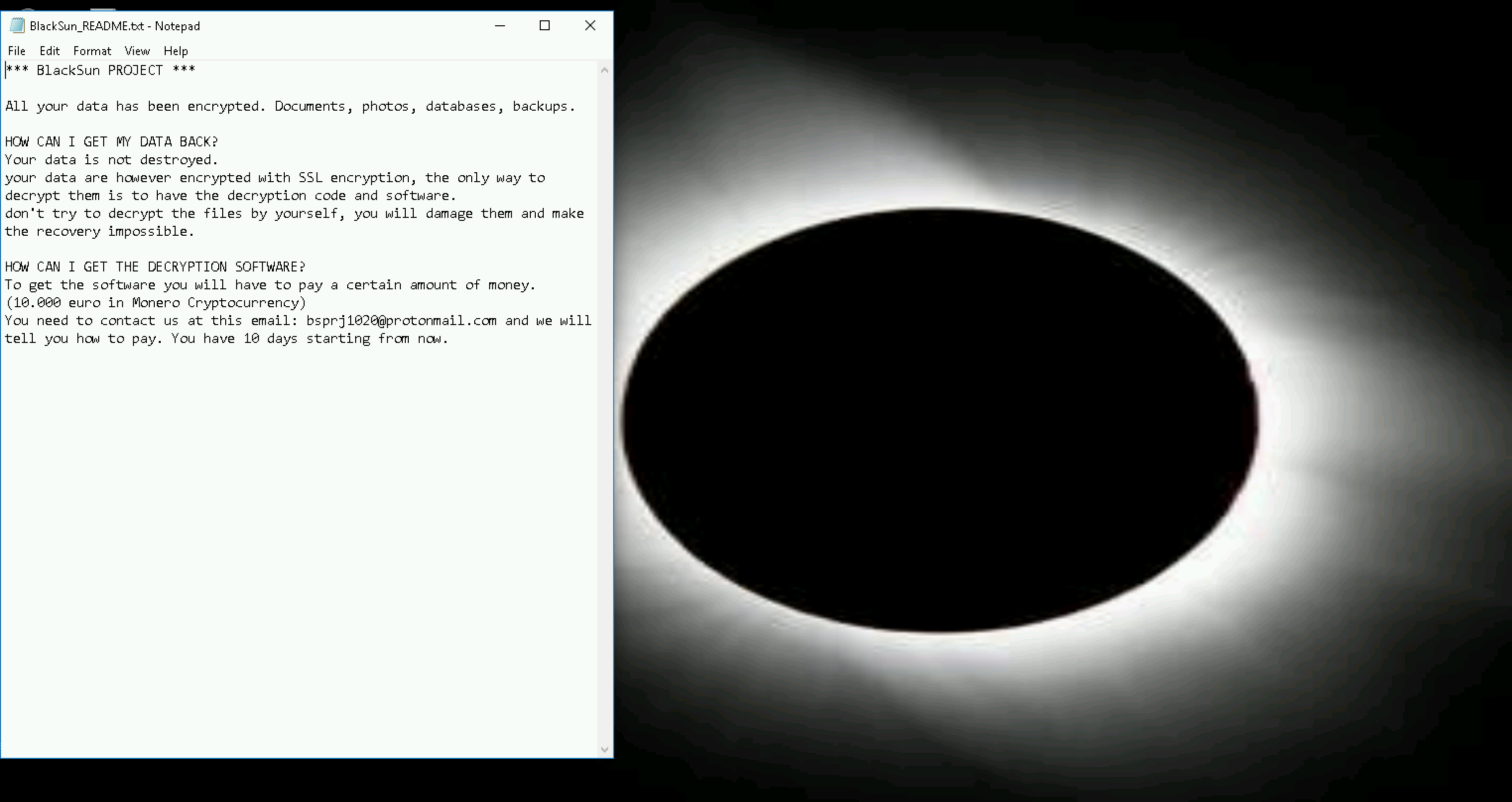Open the Help menu
Viewport: 1512px width, 802px height.
[x=176, y=51]
